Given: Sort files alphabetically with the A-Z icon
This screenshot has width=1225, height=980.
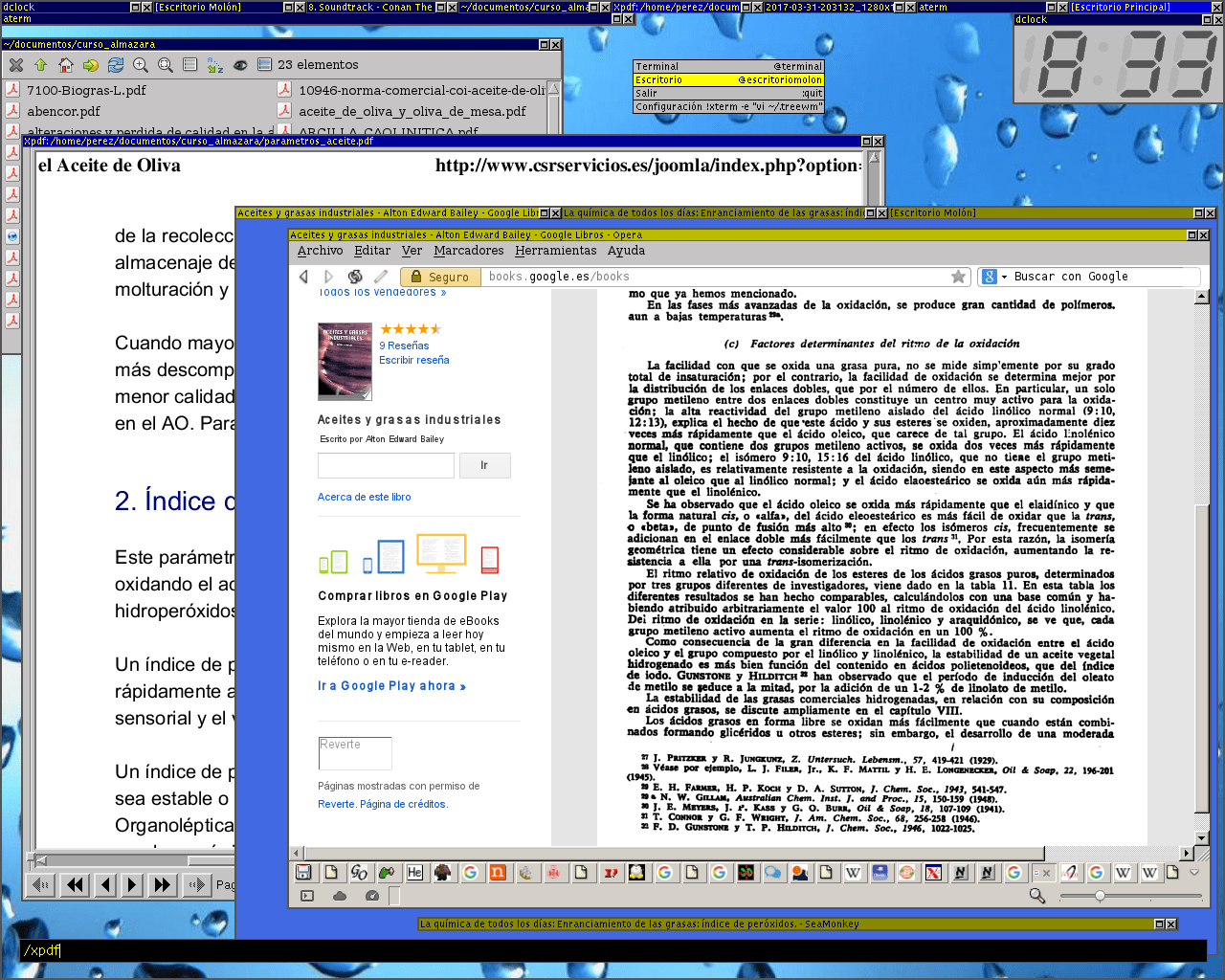Looking at the screenshot, I should (215, 65).
